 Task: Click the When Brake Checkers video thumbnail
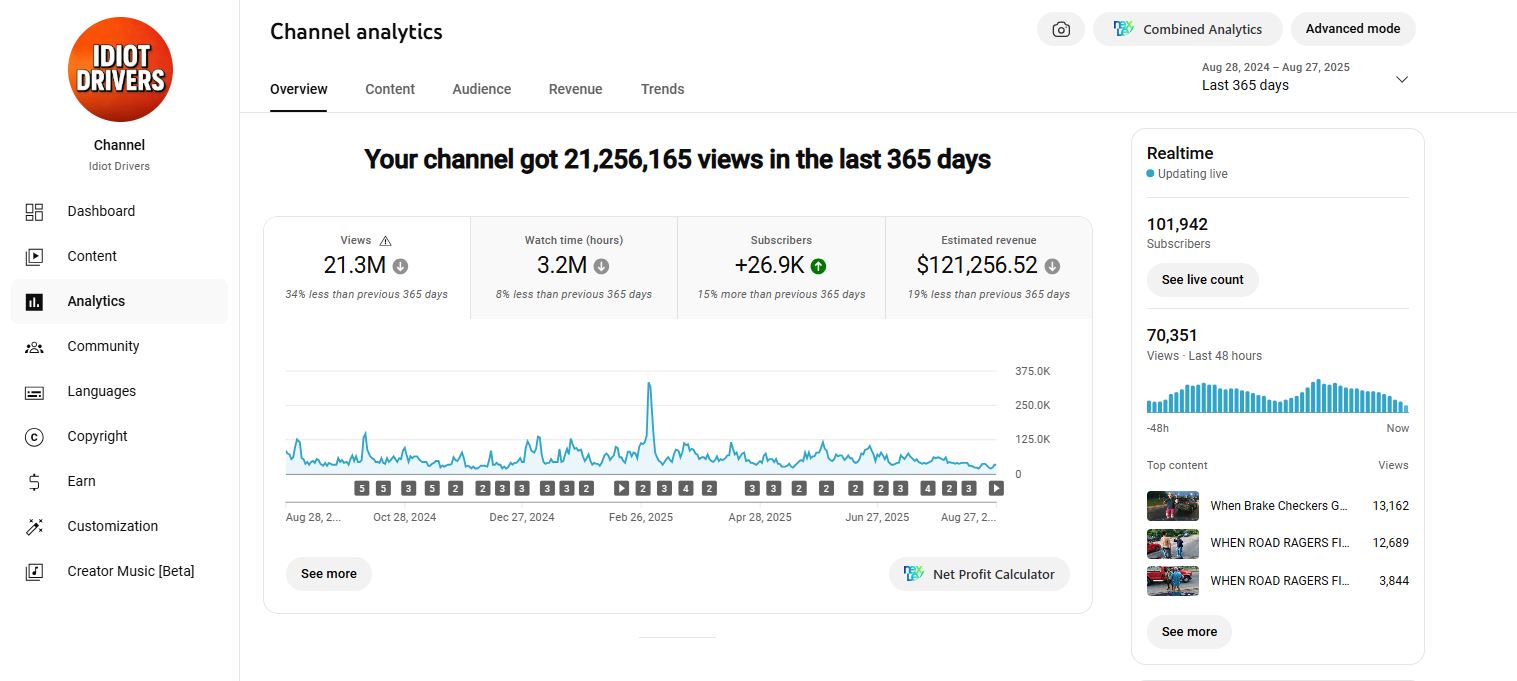(x=1172, y=506)
